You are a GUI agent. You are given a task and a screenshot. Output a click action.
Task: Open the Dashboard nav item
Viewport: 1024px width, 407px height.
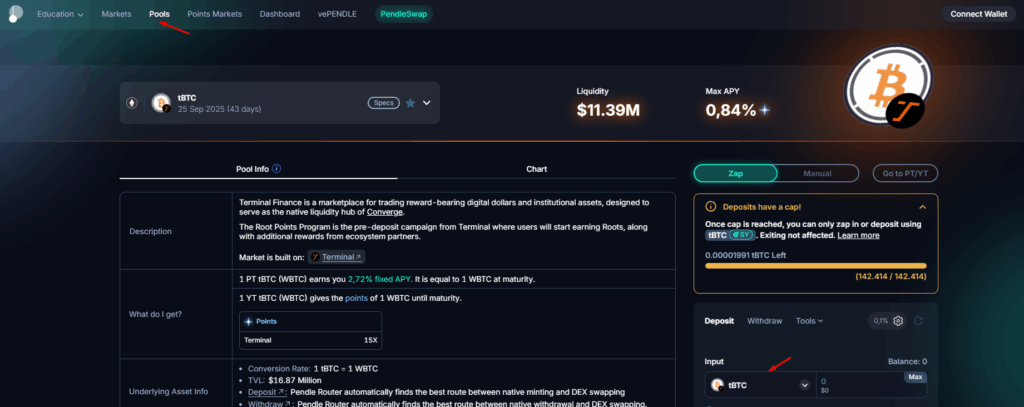coord(280,14)
